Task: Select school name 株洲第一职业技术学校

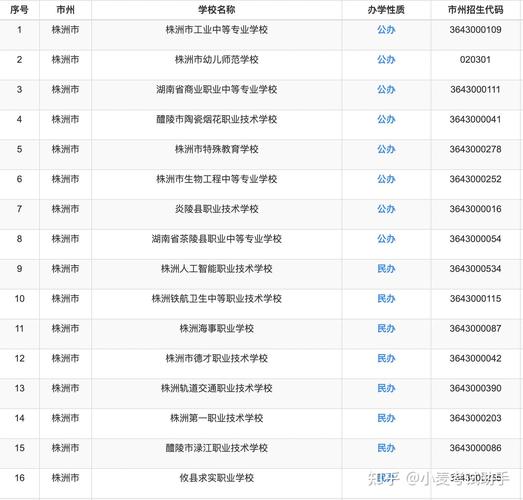Action: (217, 418)
